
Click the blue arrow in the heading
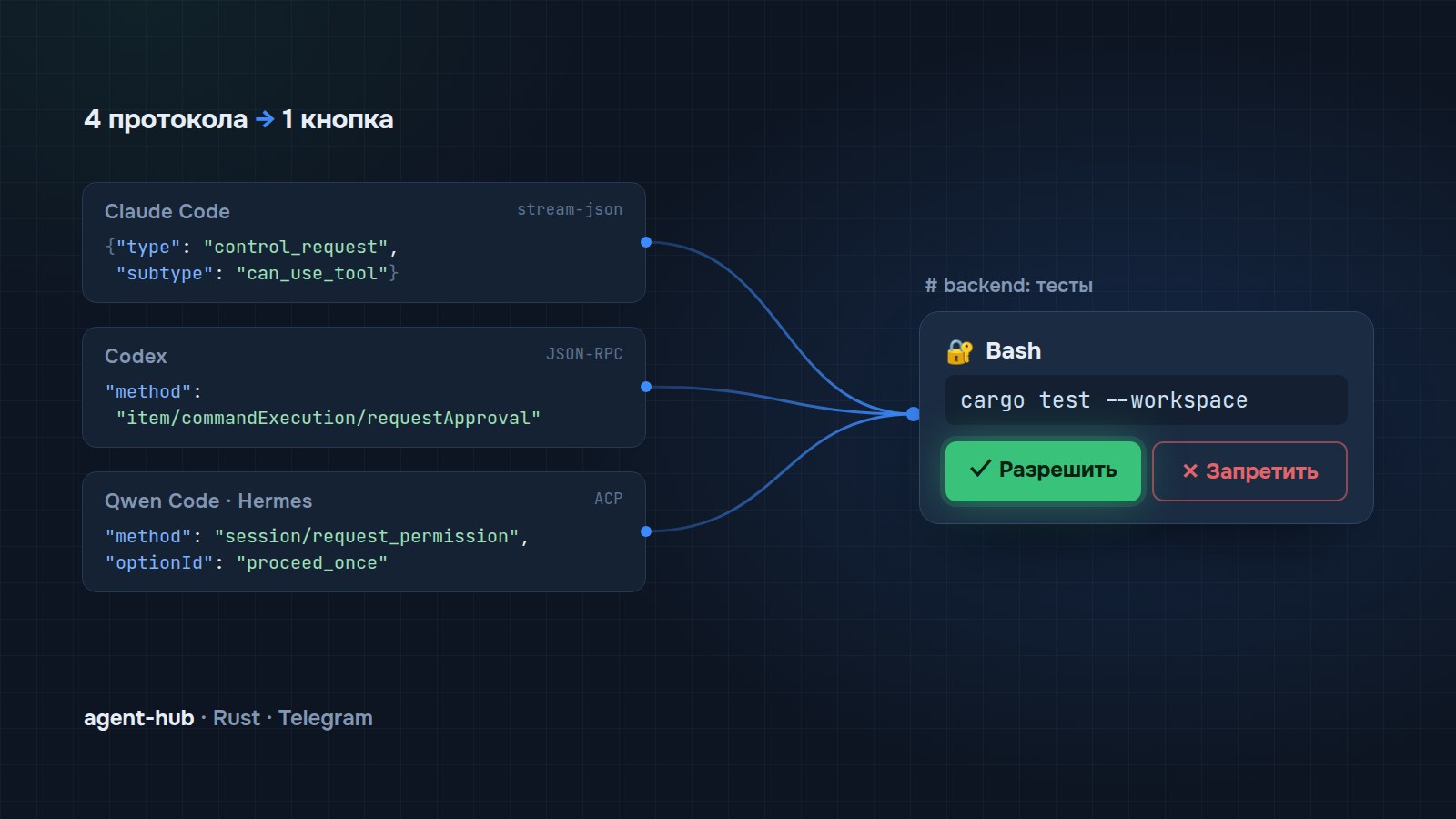[x=265, y=119]
